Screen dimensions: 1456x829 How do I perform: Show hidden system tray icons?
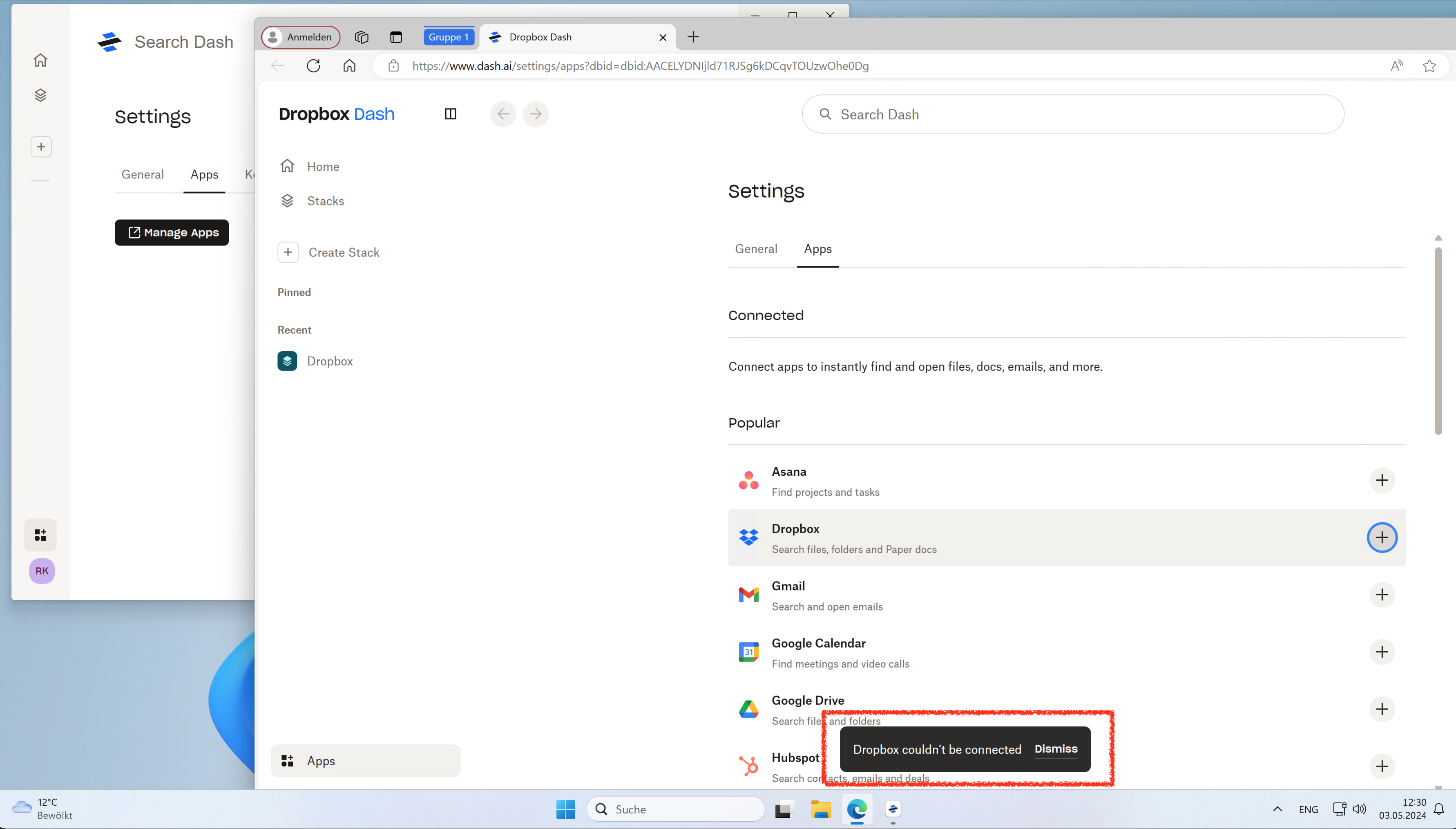(x=1277, y=809)
